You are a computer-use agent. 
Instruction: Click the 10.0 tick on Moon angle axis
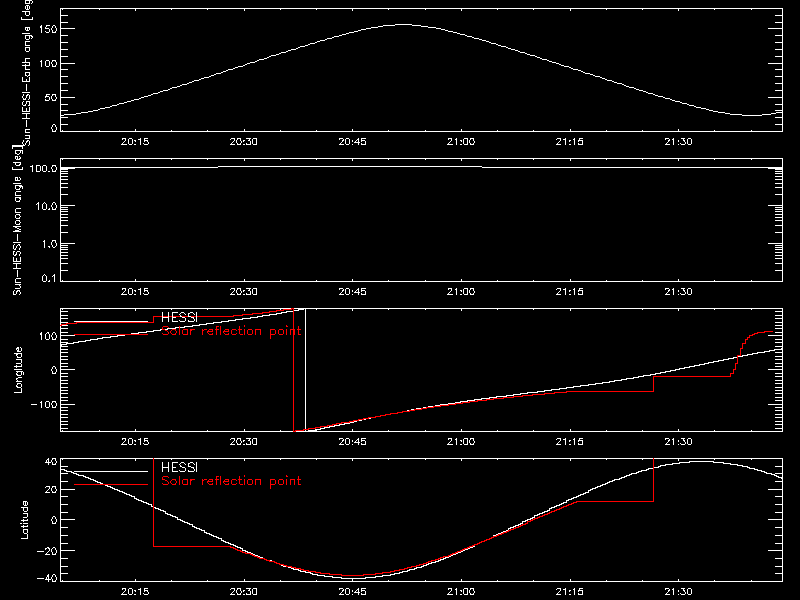pos(46,206)
